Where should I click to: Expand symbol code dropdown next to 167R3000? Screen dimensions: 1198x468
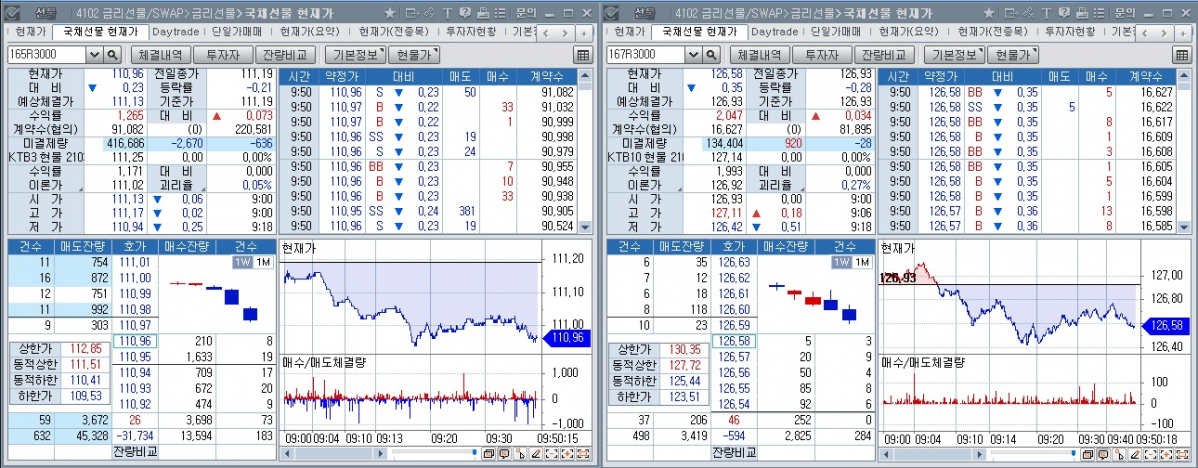pyautogui.click(x=694, y=55)
